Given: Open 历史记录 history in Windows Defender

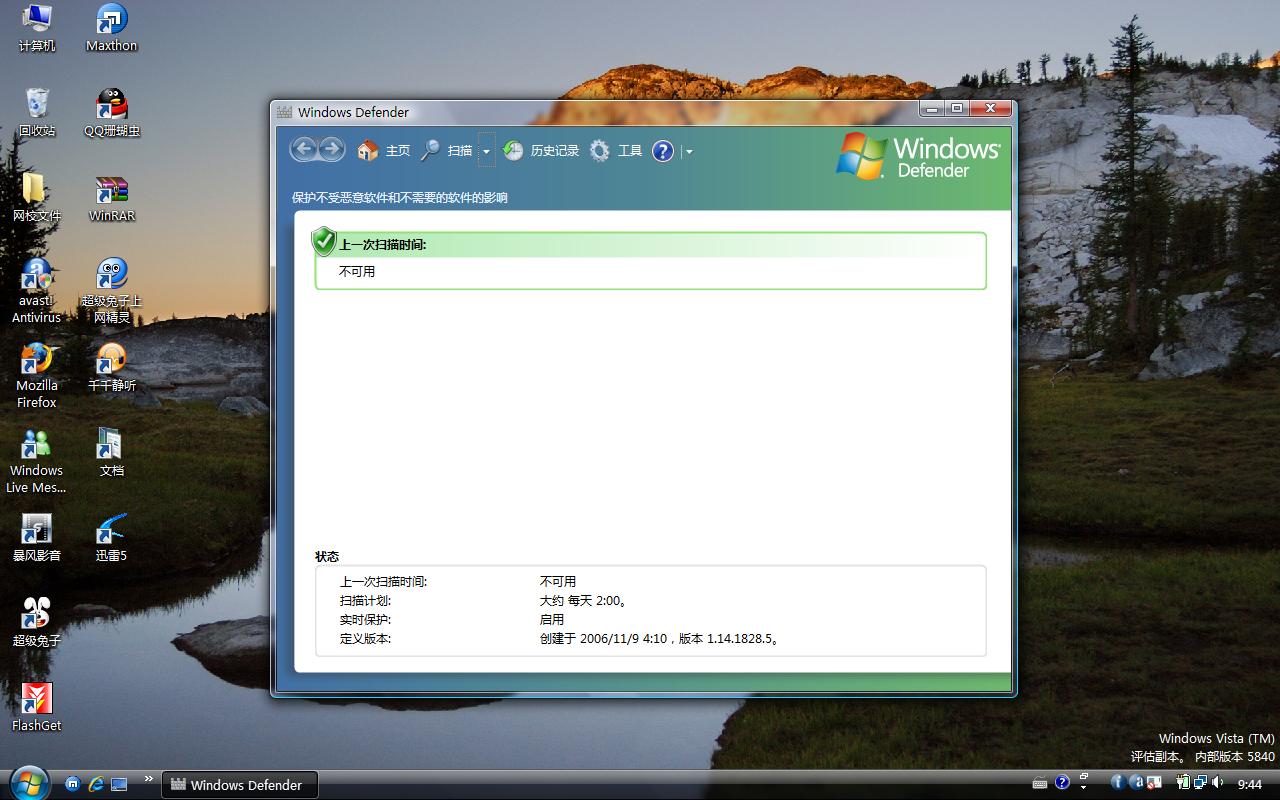Looking at the screenshot, I should [x=541, y=151].
